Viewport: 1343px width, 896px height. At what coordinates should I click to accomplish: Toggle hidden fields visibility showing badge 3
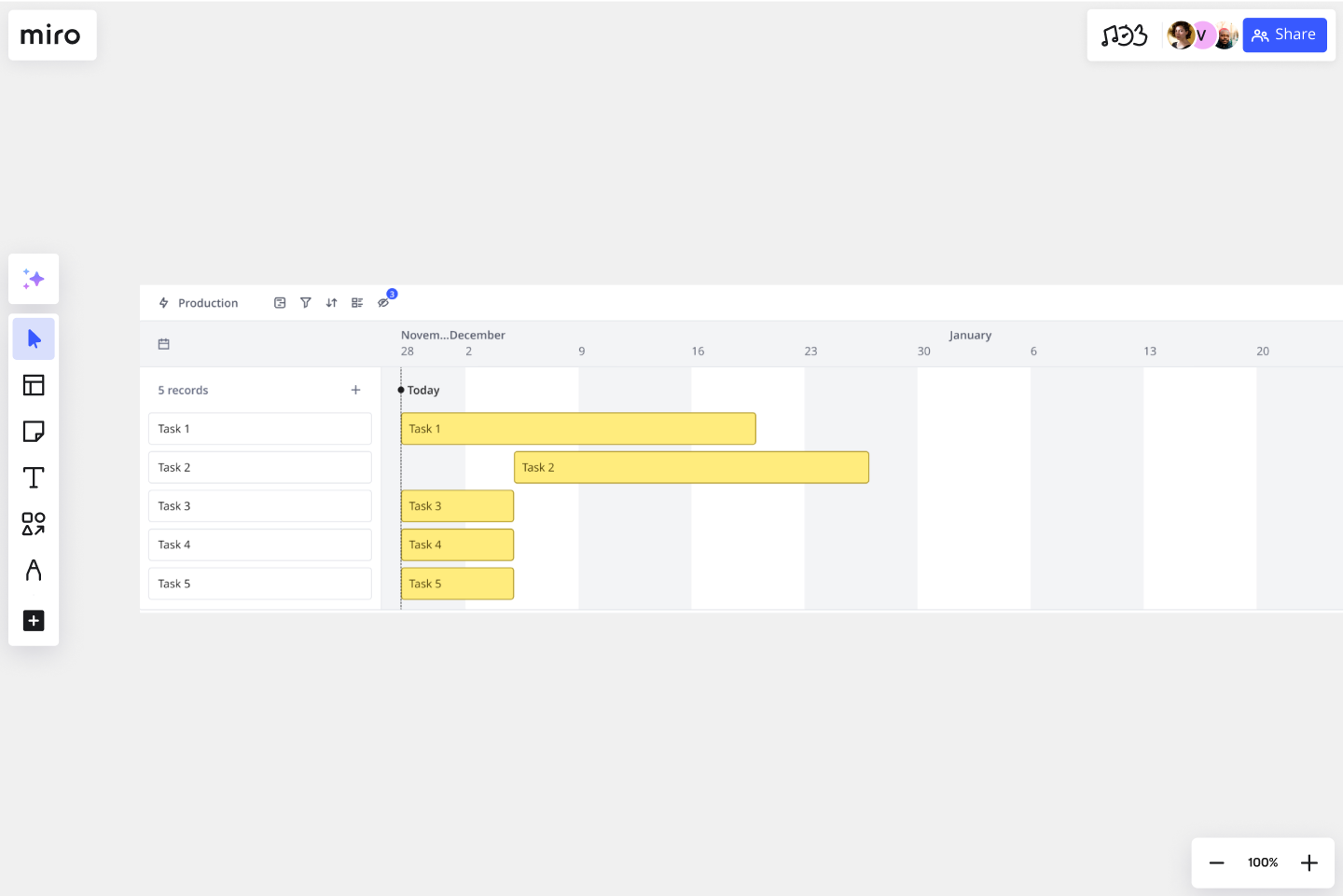[384, 302]
